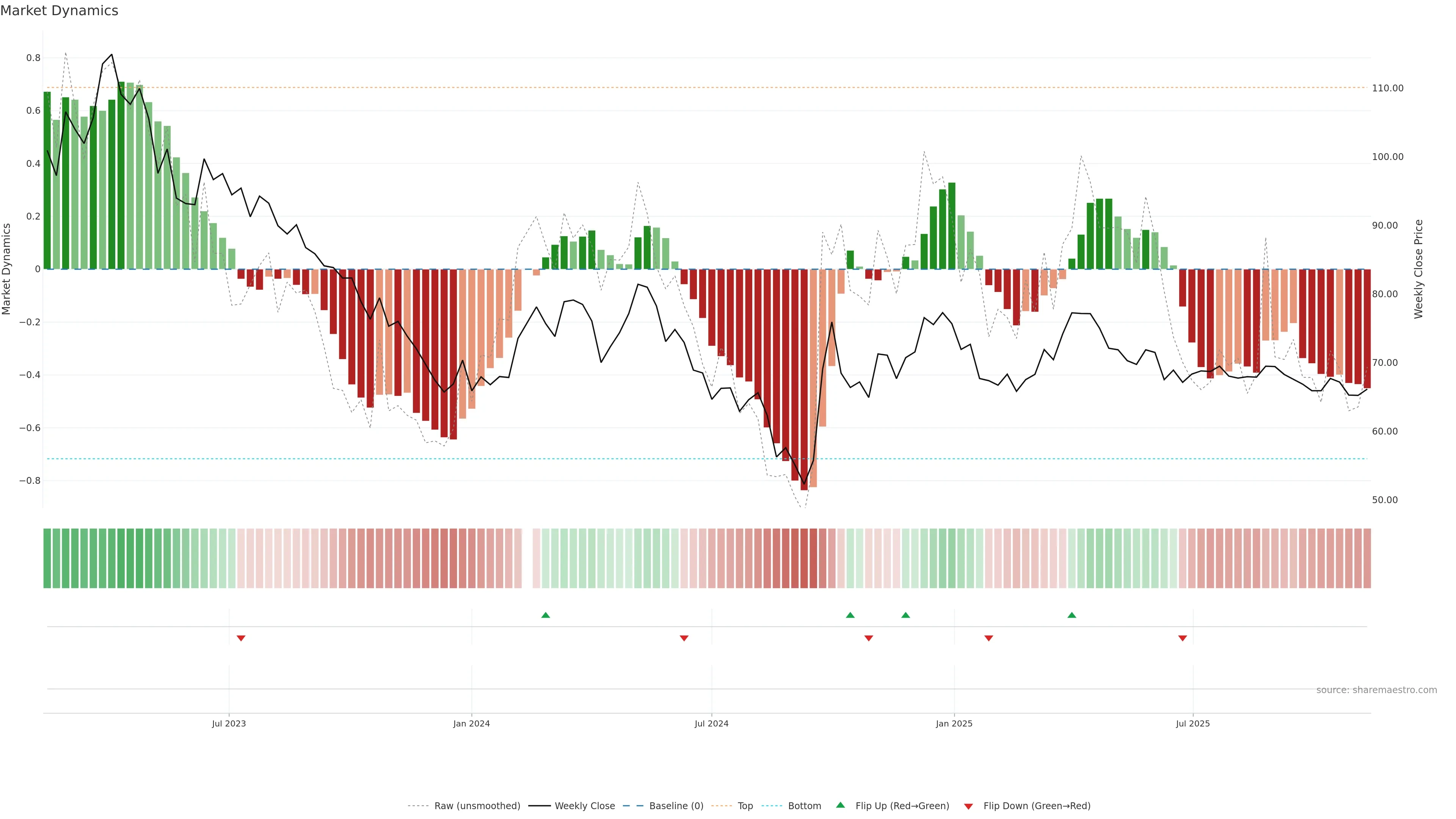Hide the Top threshold series via the legend
The image size is (1456, 819).
click(x=745, y=806)
